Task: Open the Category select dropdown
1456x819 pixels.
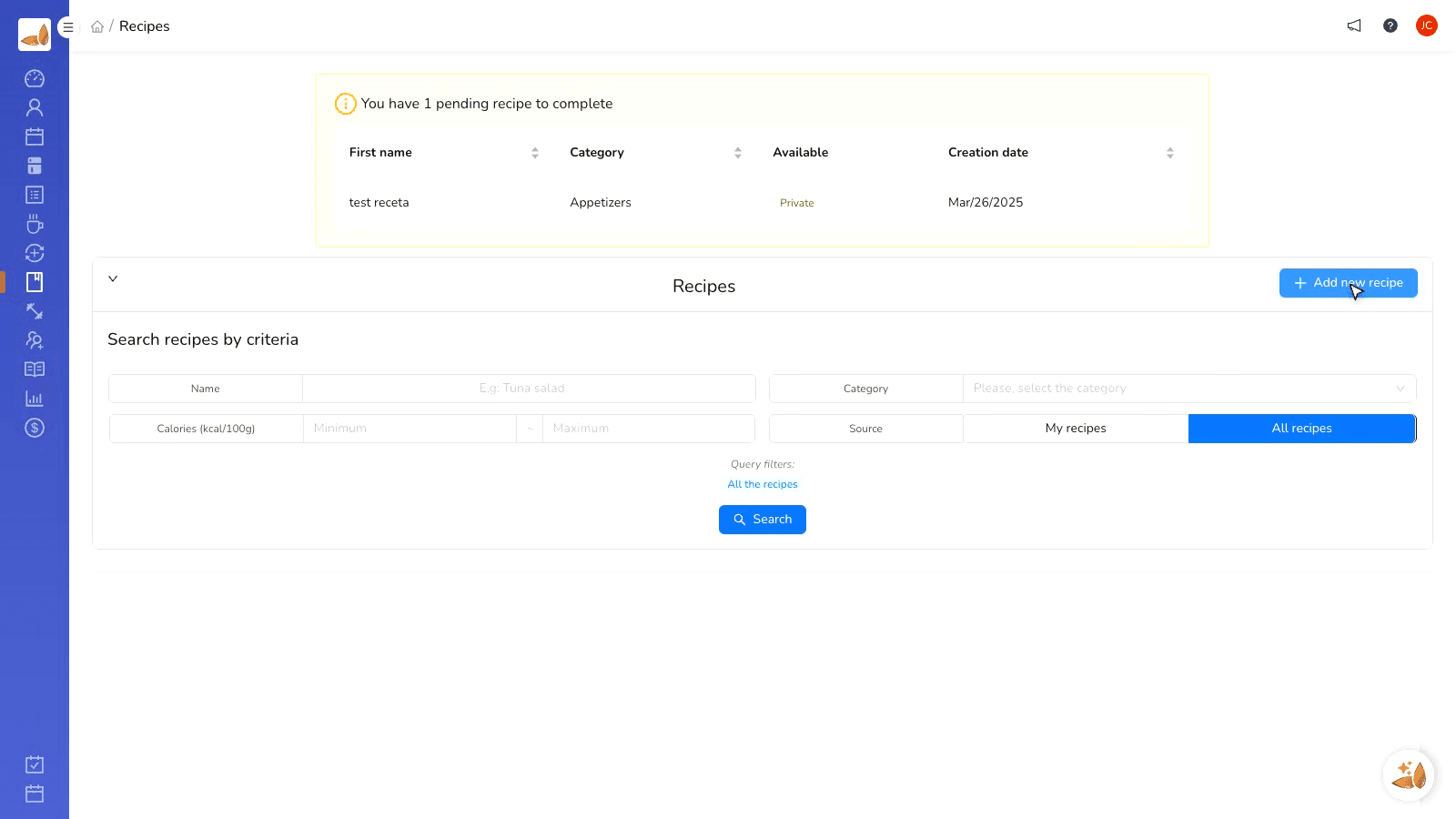Action: point(1189,389)
